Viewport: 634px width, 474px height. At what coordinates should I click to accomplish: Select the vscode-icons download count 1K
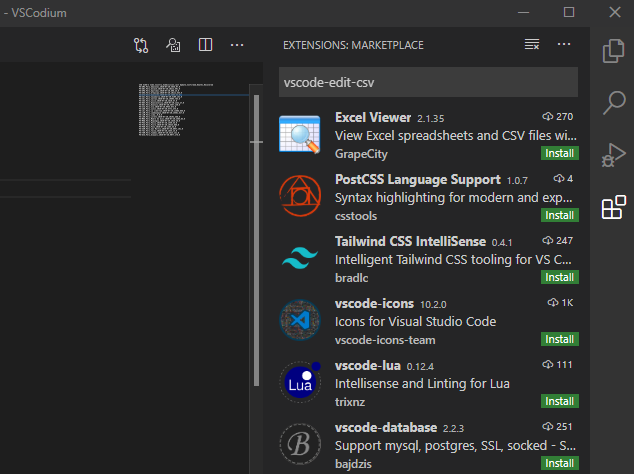coord(560,303)
